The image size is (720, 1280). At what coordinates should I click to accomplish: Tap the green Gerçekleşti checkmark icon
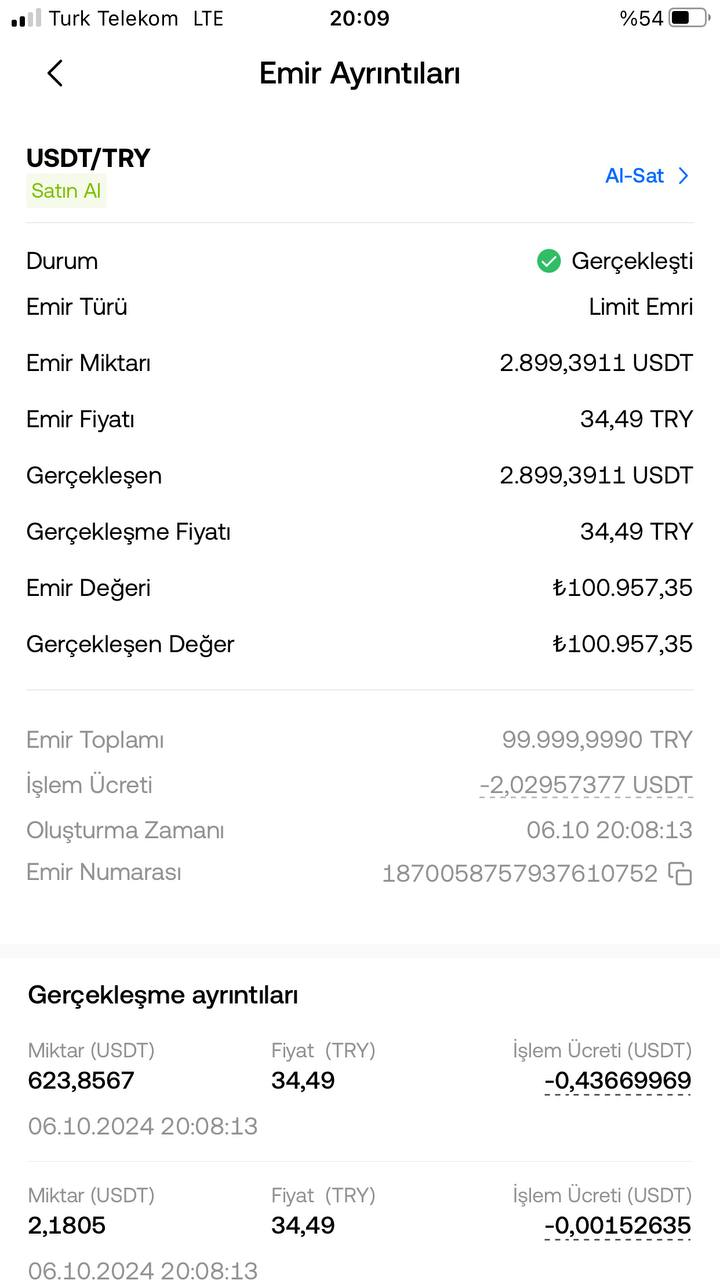click(x=549, y=261)
